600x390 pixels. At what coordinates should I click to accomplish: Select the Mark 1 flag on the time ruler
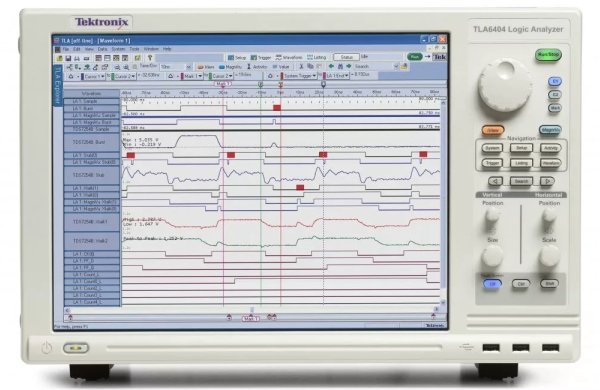(x=222, y=84)
